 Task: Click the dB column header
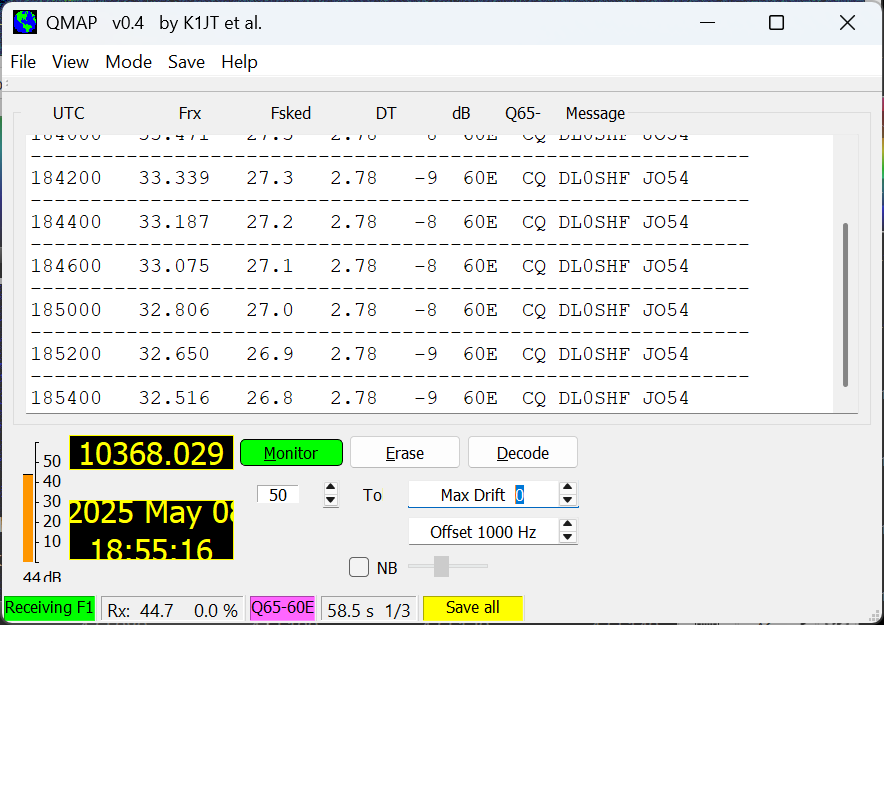461,113
